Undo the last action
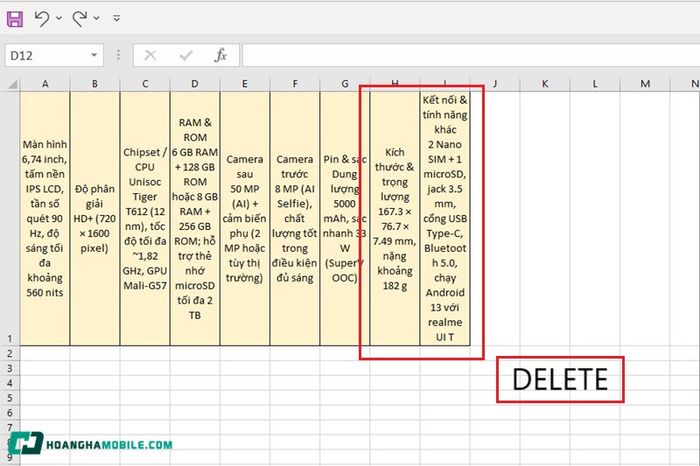The width and height of the screenshot is (700, 466). click(42, 19)
